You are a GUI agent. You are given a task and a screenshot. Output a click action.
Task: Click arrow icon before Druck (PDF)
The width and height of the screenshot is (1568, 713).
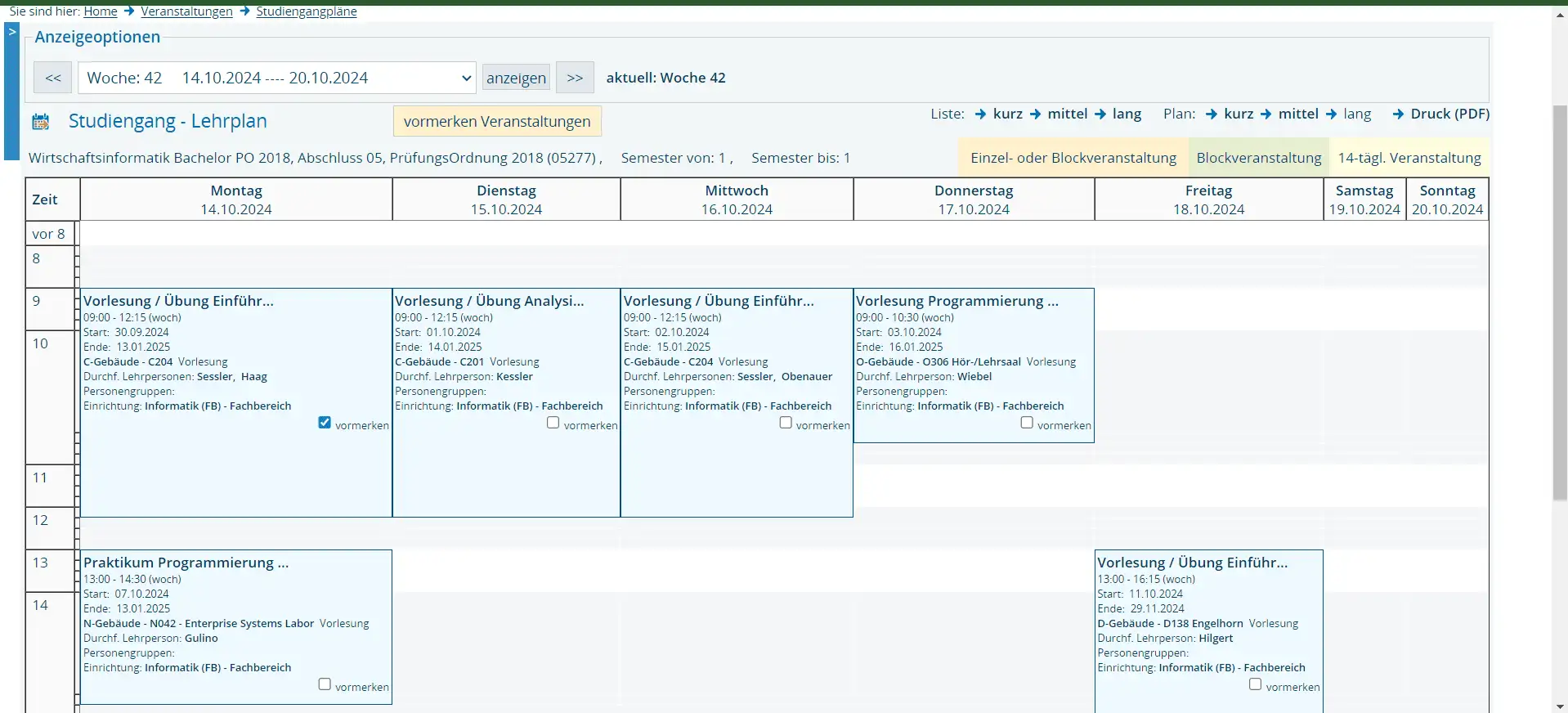[x=1398, y=114]
